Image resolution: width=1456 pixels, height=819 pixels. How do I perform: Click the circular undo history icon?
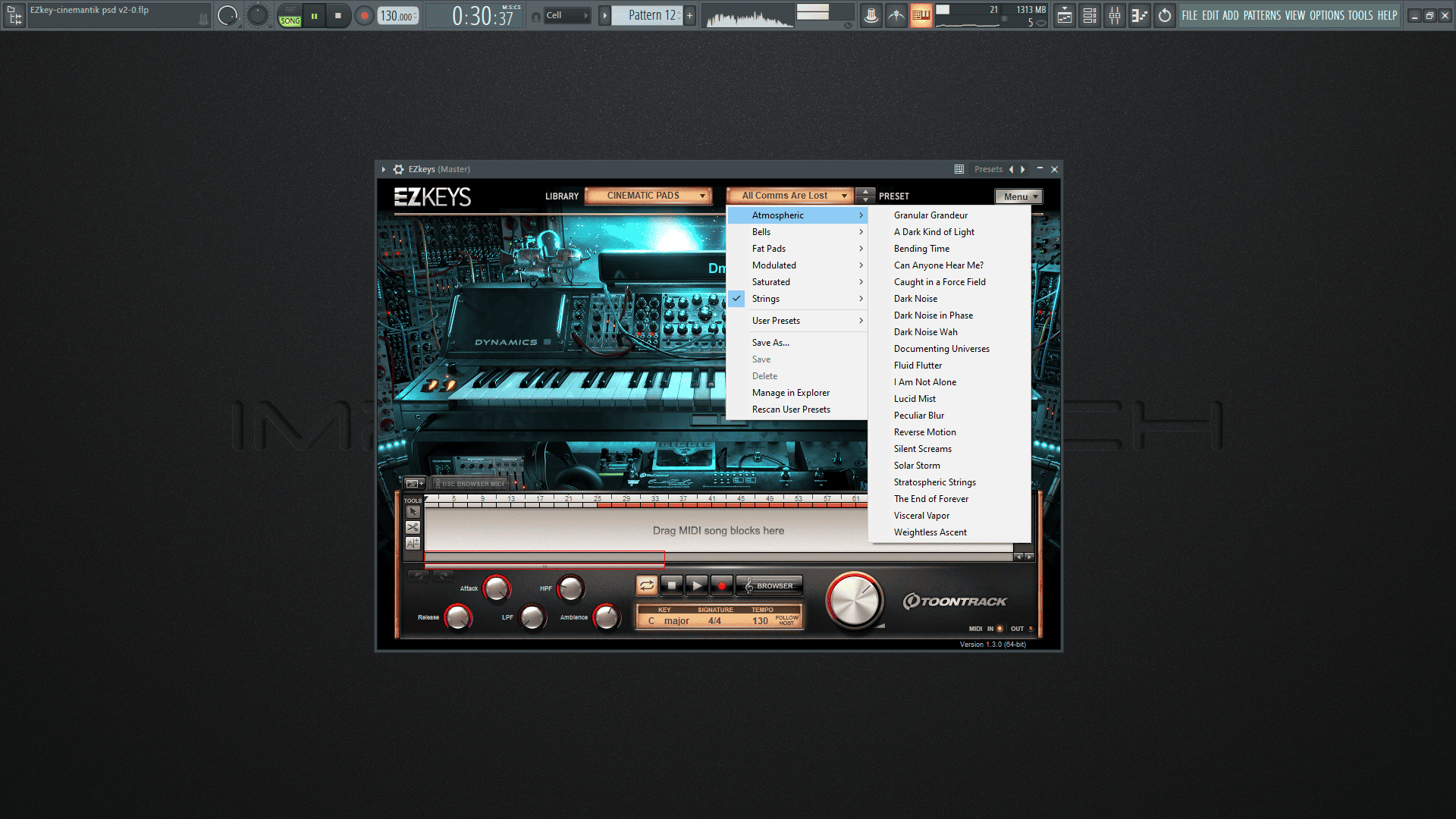click(x=1165, y=15)
